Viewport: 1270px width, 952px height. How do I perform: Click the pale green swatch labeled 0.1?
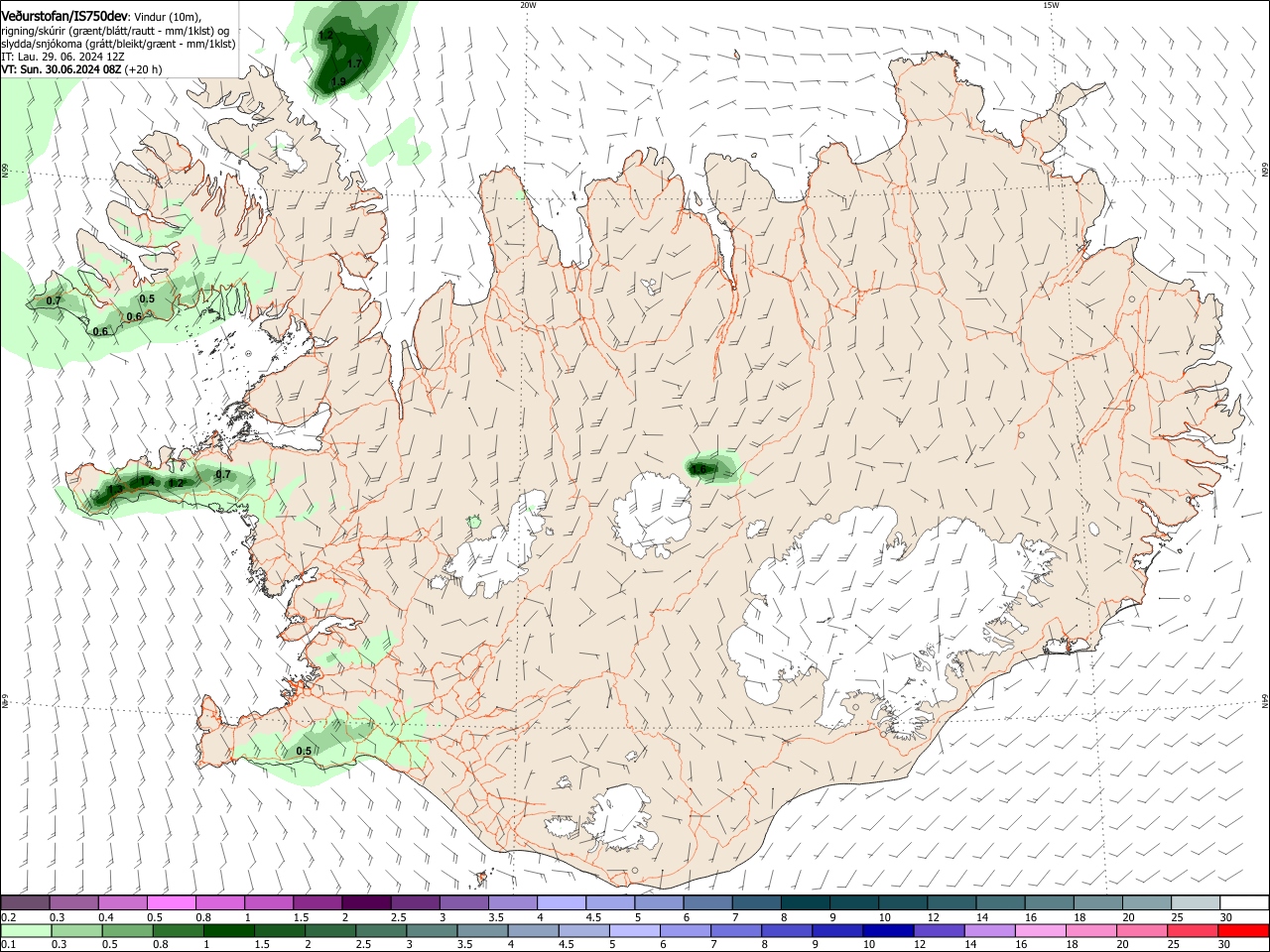coord(26,930)
